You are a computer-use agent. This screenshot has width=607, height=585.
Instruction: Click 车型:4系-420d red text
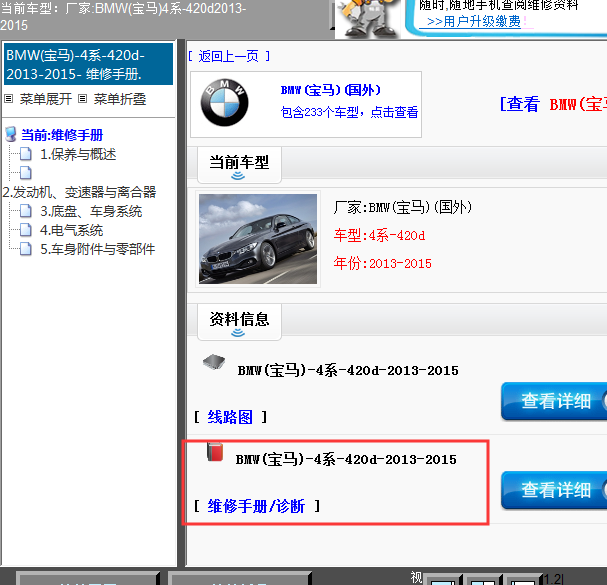[x=379, y=235]
